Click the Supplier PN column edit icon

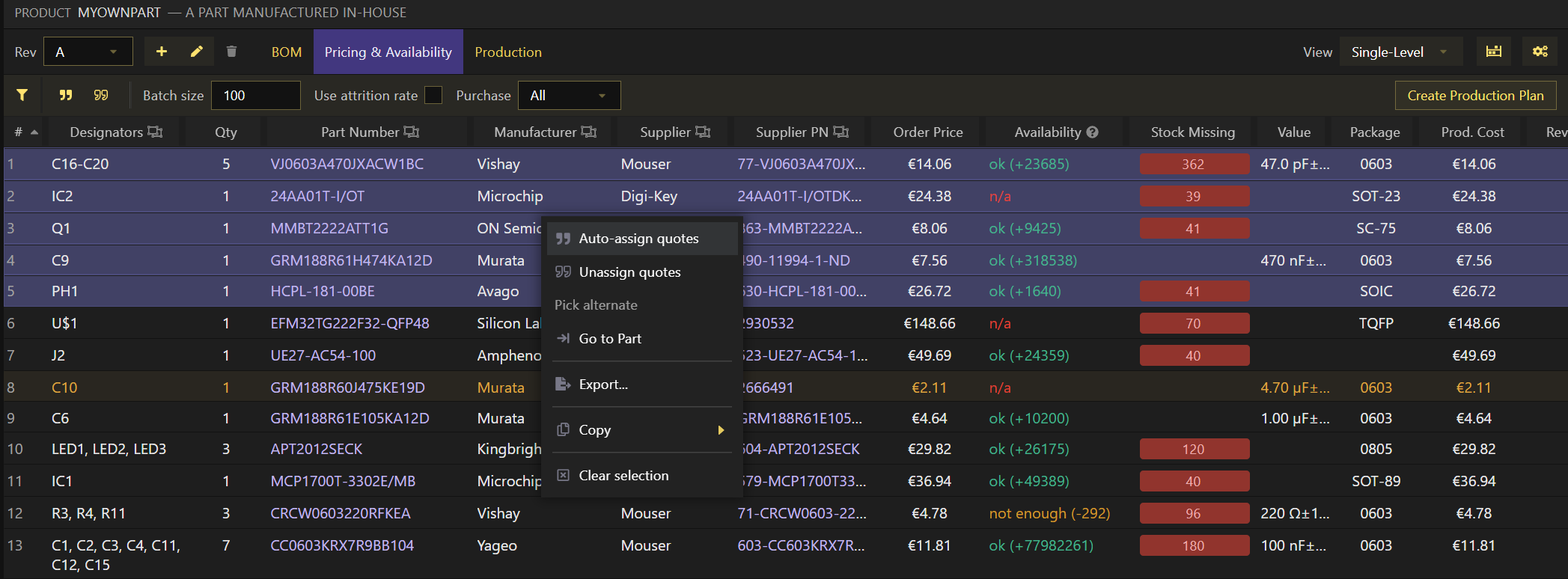point(841,132)
